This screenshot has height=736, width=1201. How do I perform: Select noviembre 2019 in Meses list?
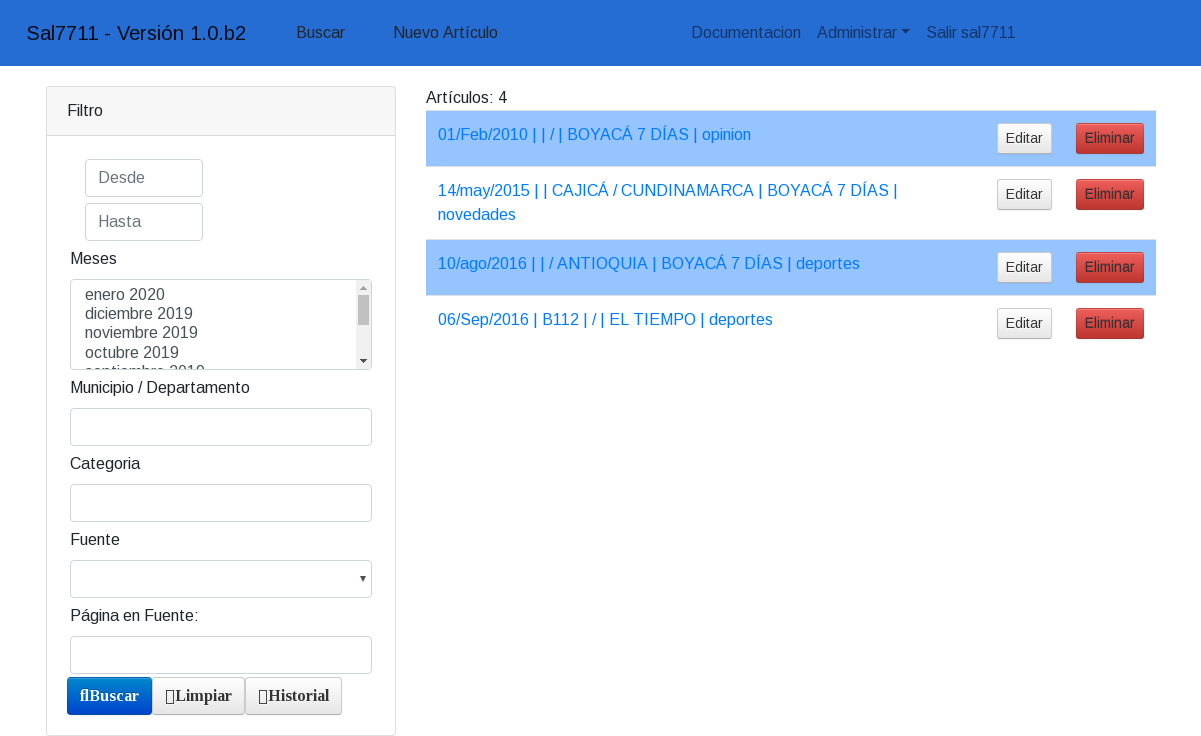(x=141, y=332)
